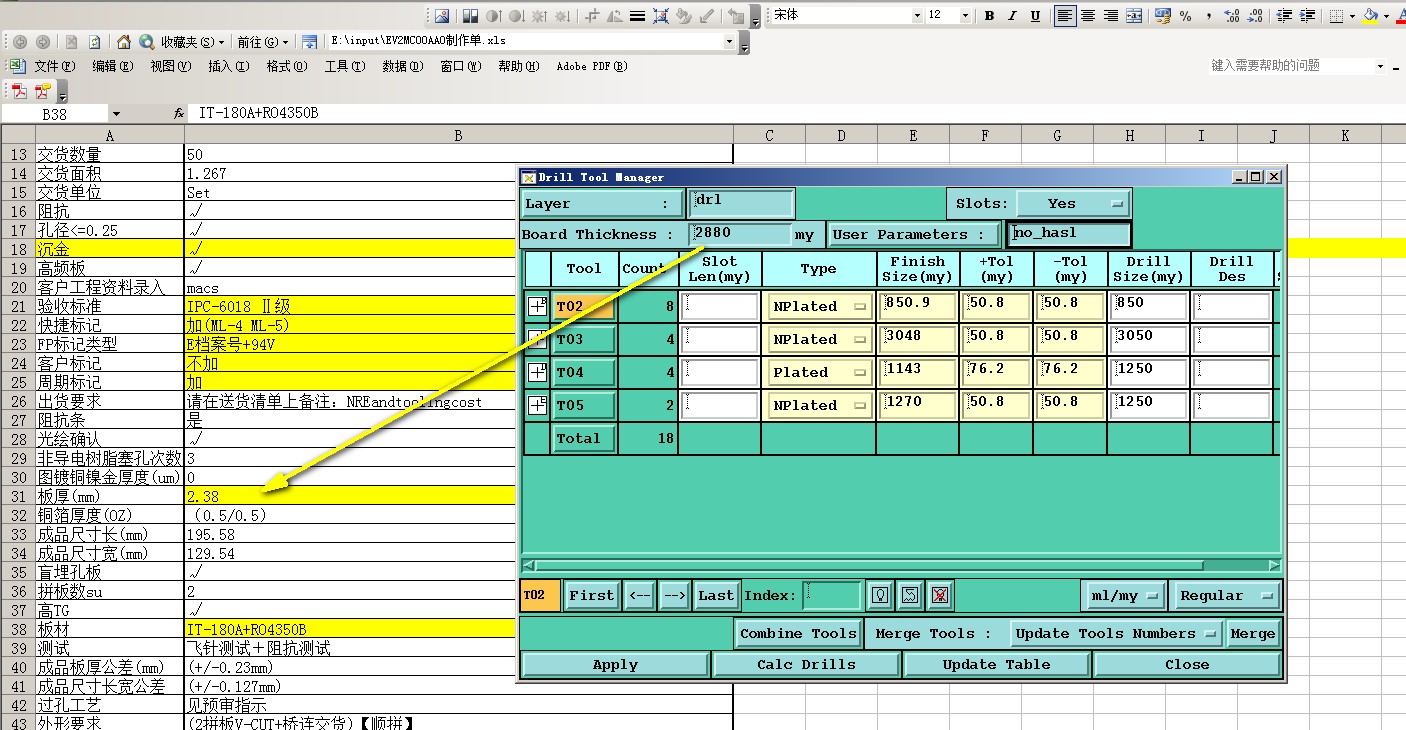Image resolution: width=1406 pixels, height=730 pixels.
Task: Open the 编辑 (Edit) menu
Action: [112, 66]
